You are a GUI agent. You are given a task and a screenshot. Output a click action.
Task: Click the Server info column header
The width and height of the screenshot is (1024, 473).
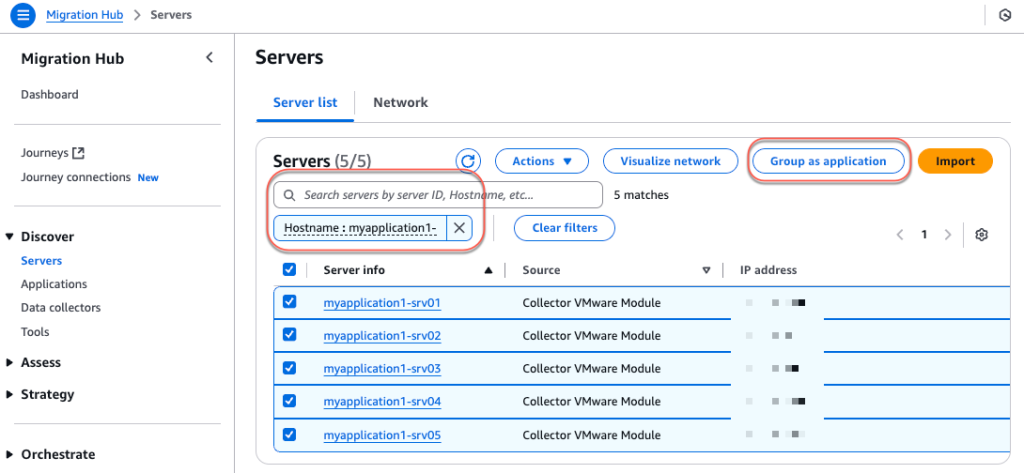pos(354,270)
